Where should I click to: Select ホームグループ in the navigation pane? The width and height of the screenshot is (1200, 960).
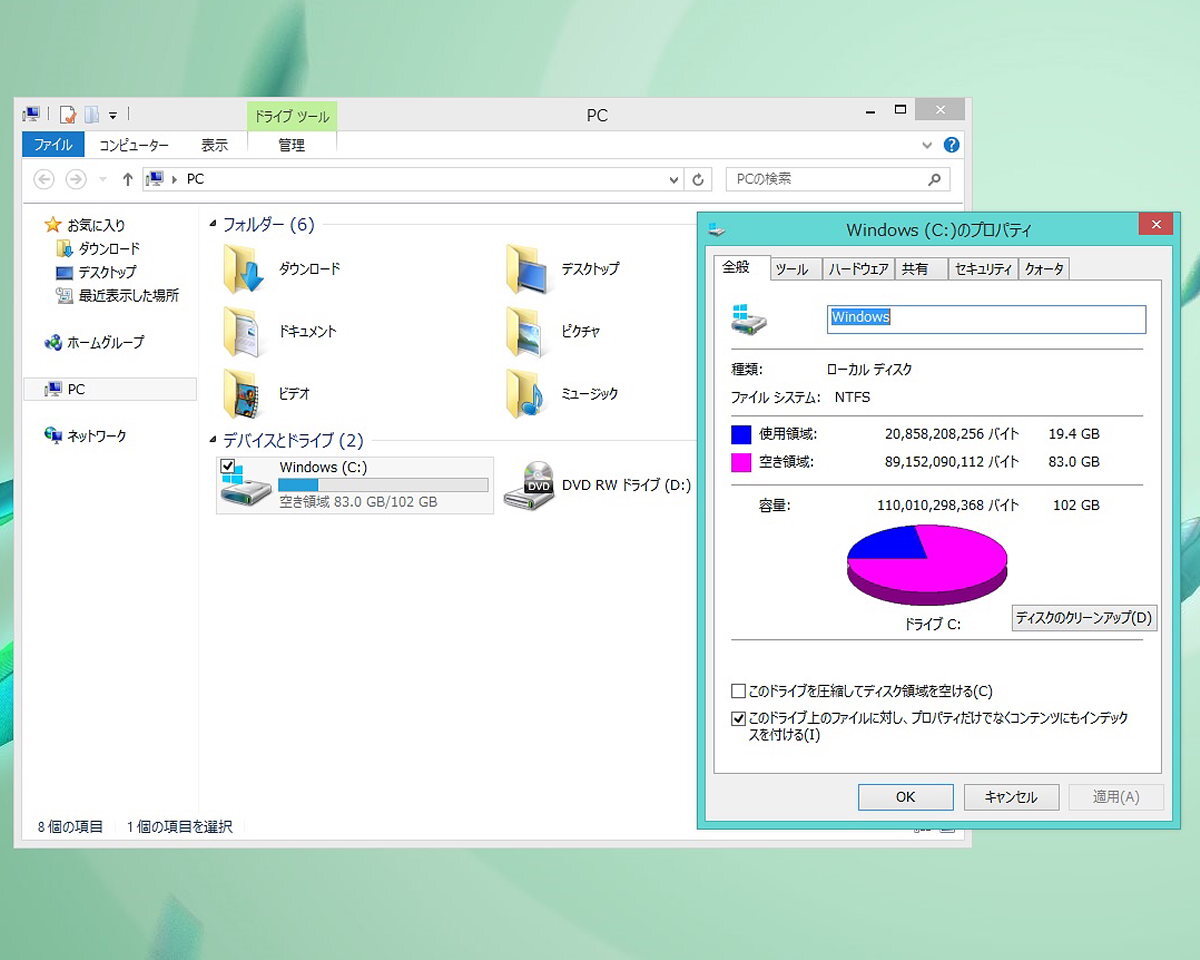105,342
